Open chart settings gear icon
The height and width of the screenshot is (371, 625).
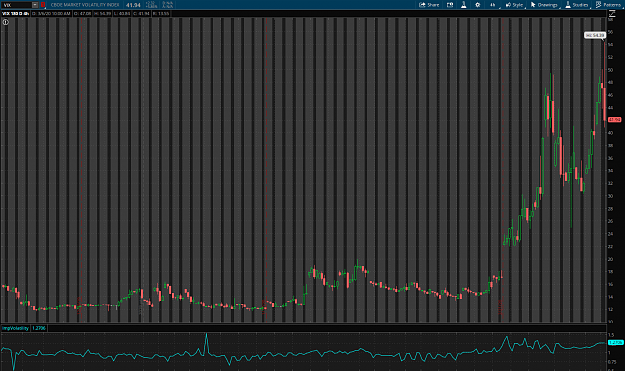478,5
